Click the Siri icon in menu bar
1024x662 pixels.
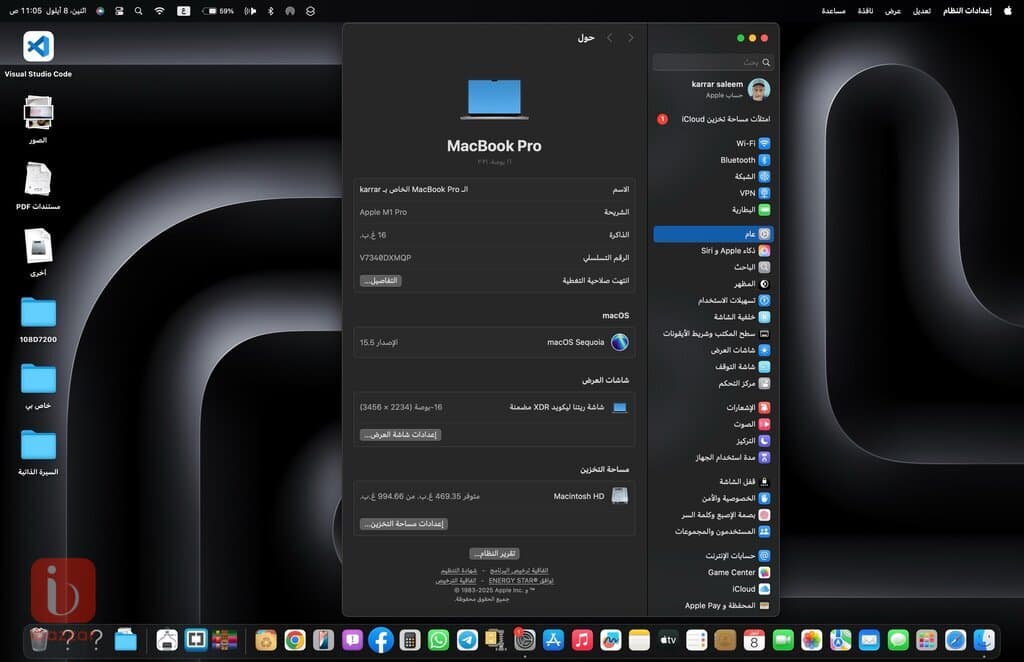pos(100,10)
